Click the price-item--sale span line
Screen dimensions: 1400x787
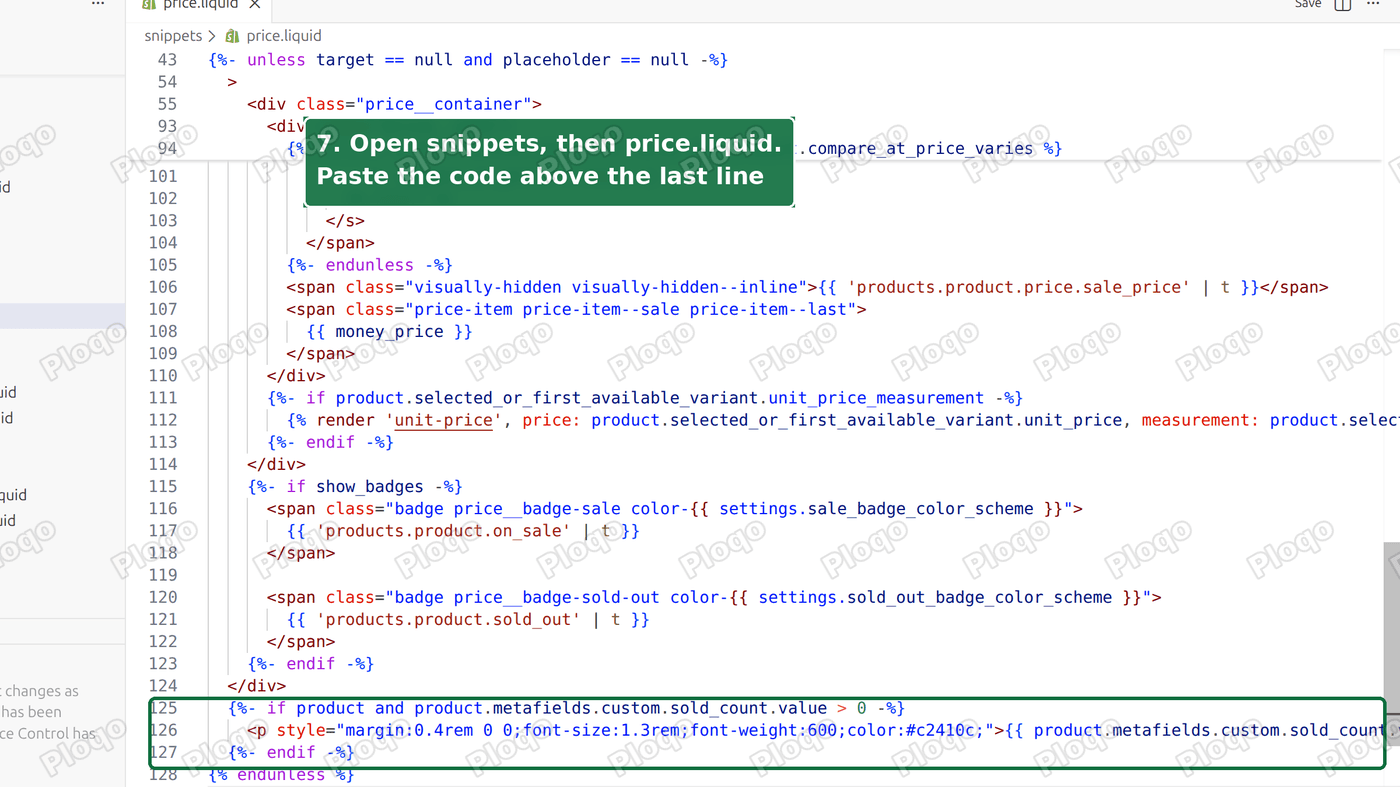tap(576, 309)
